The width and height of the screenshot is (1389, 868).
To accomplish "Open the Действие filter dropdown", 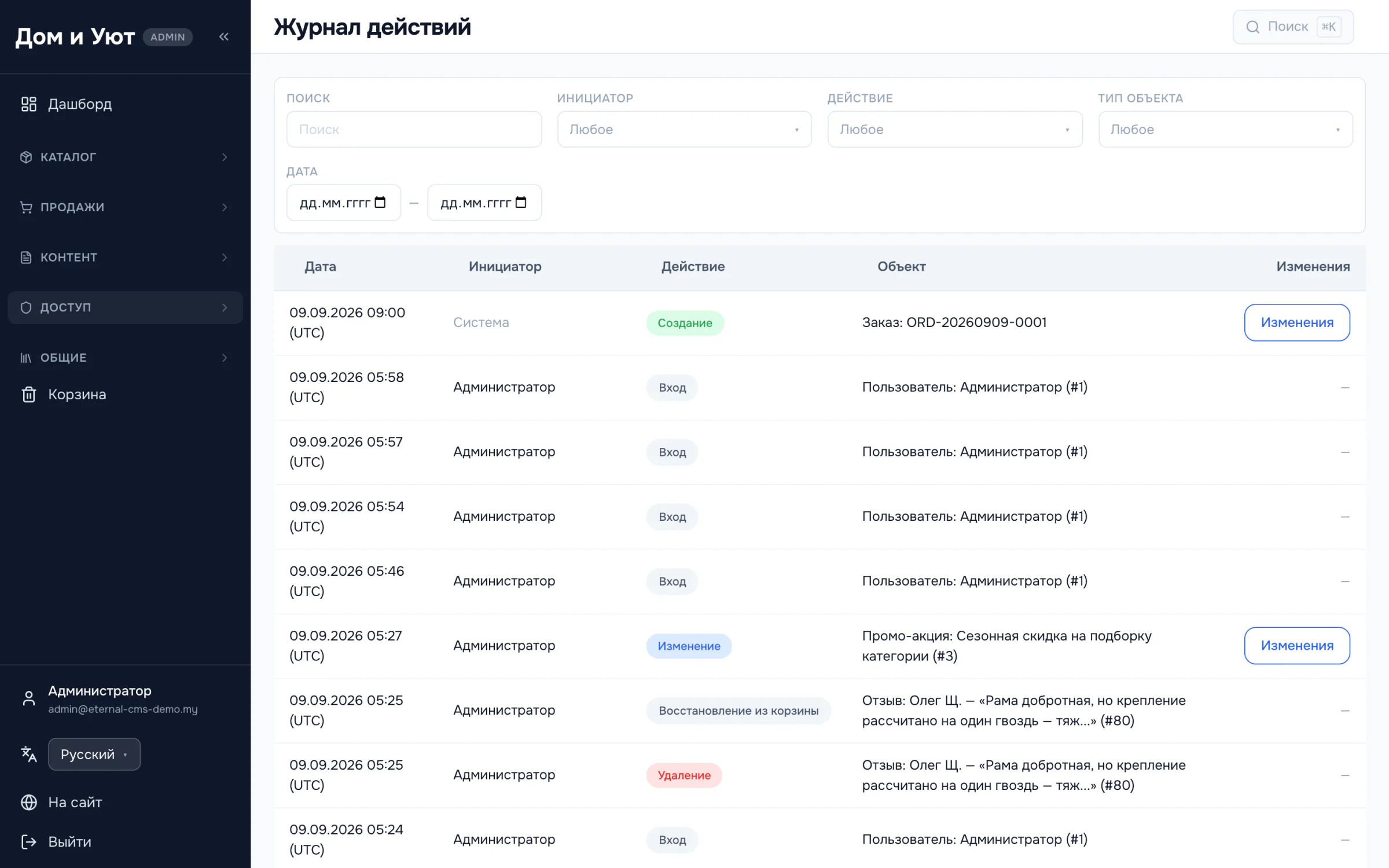I will 954,129.
